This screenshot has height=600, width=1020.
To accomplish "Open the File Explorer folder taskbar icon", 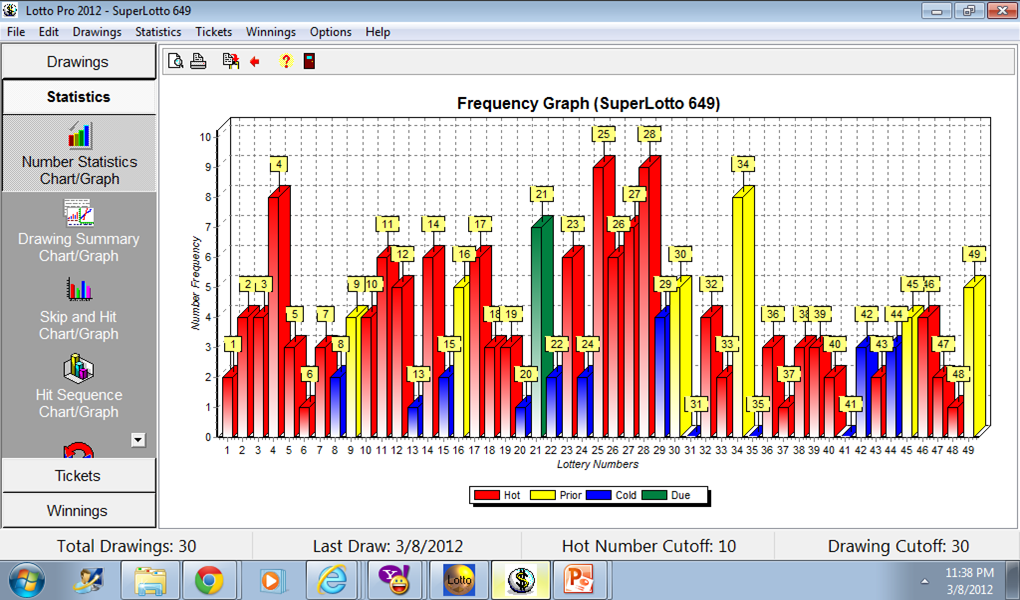I will tap(149, 580).
